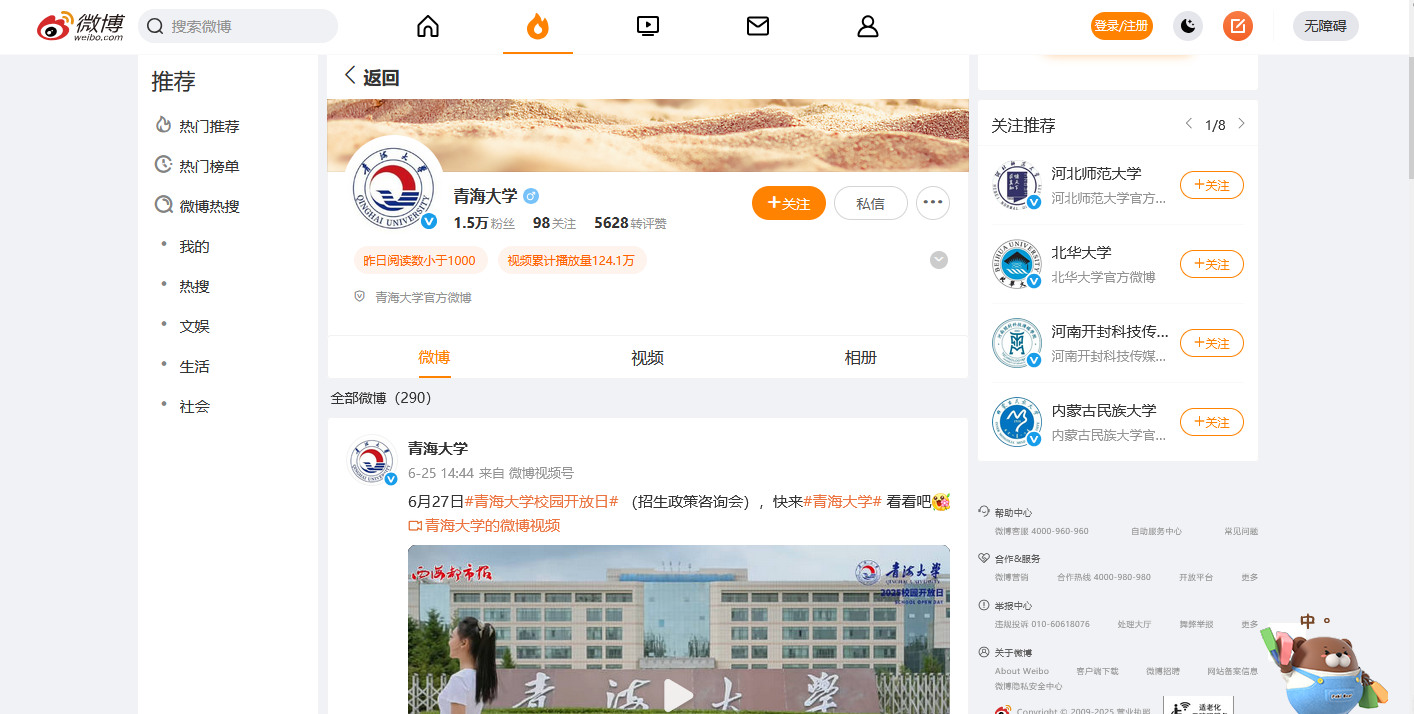Click the 登录/注册 button
The width and height of the screenshot is (1414, 714).
pos(1120,26)
